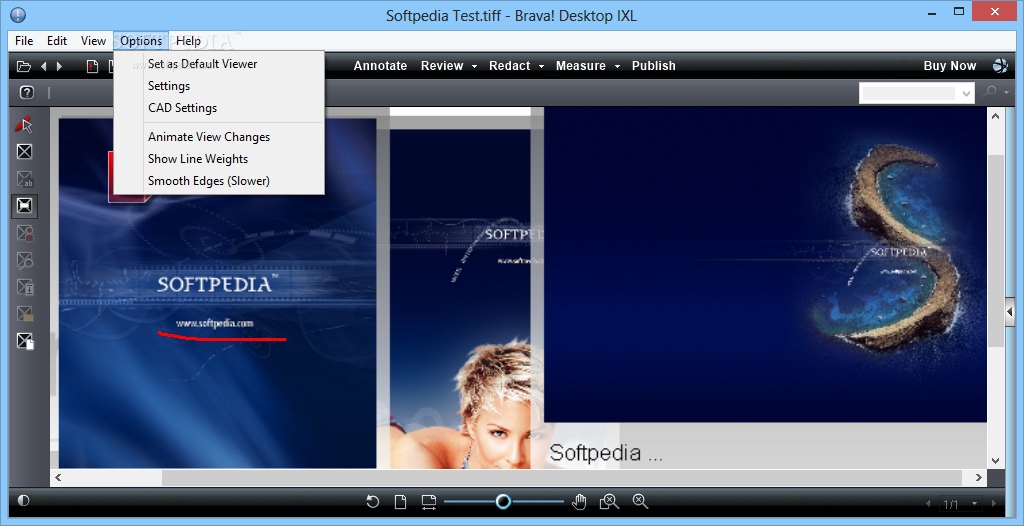Screen dimensions: 1024x526
Task: Select the highlighted redact region tool
Action: (x=24, y=206)
